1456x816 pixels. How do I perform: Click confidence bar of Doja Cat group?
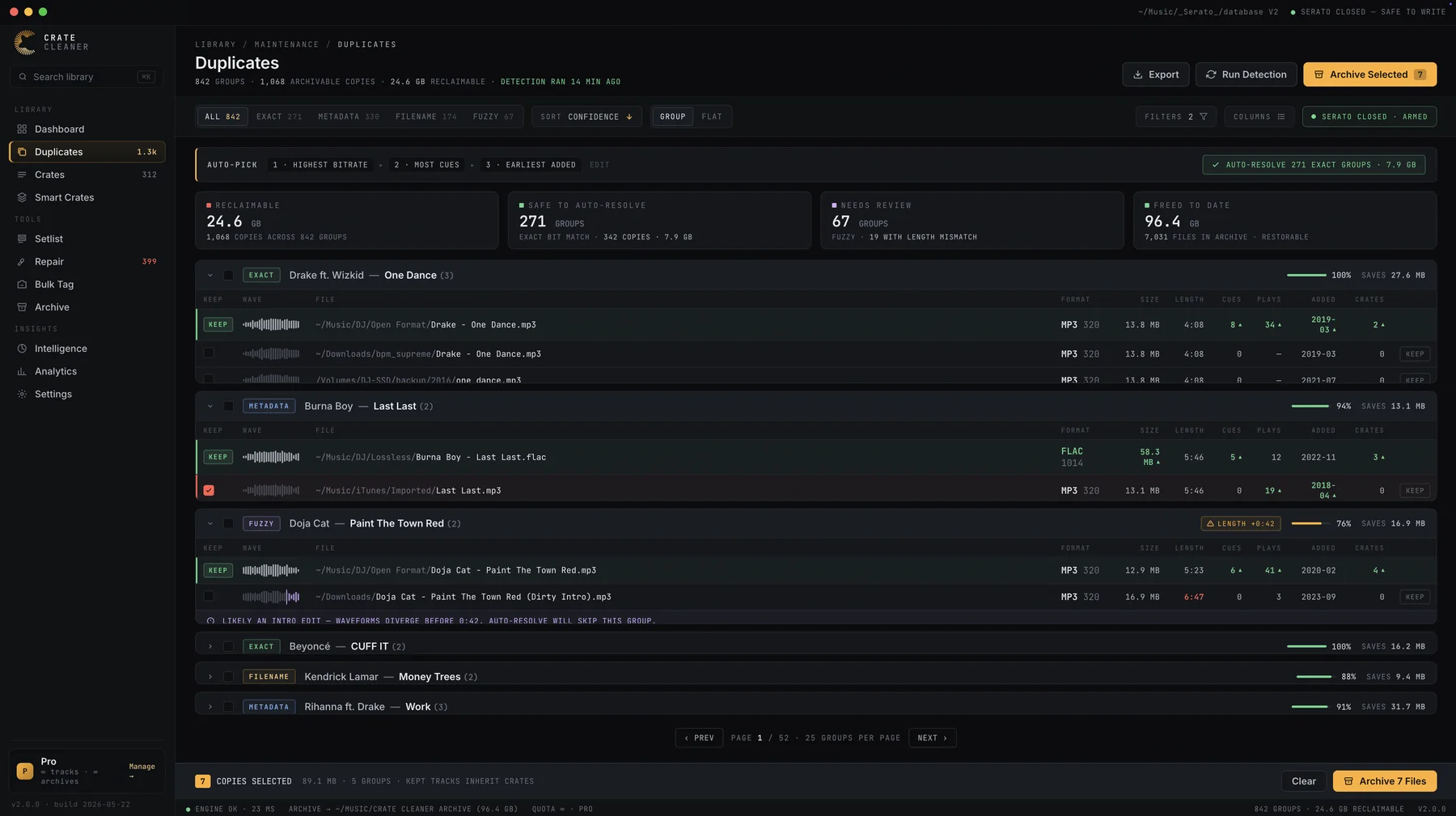(x=1310, y=523)
